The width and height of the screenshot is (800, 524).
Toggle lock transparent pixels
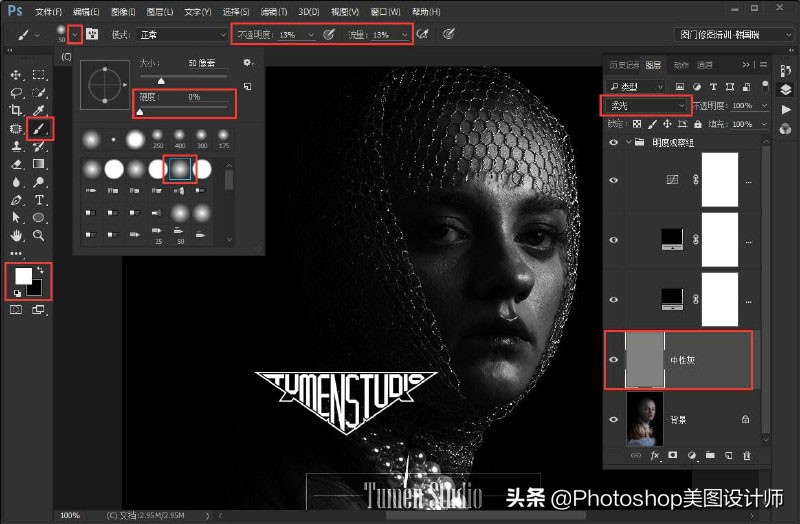coord(637,124)
